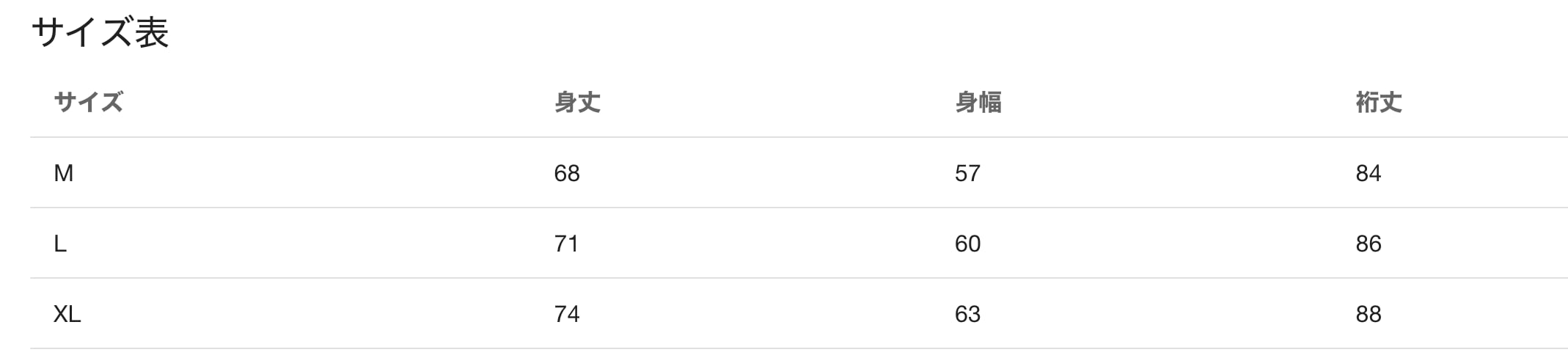Click the divider line between L and XL rows
Image resolution: width=1568 pixels, height=355 pixels.
798,278
